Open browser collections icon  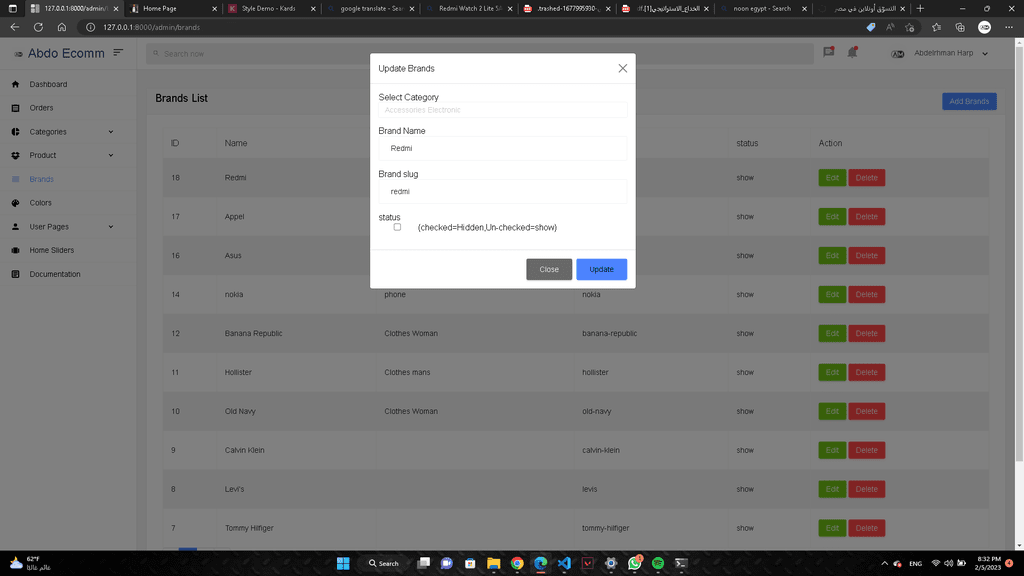[960, 27]
